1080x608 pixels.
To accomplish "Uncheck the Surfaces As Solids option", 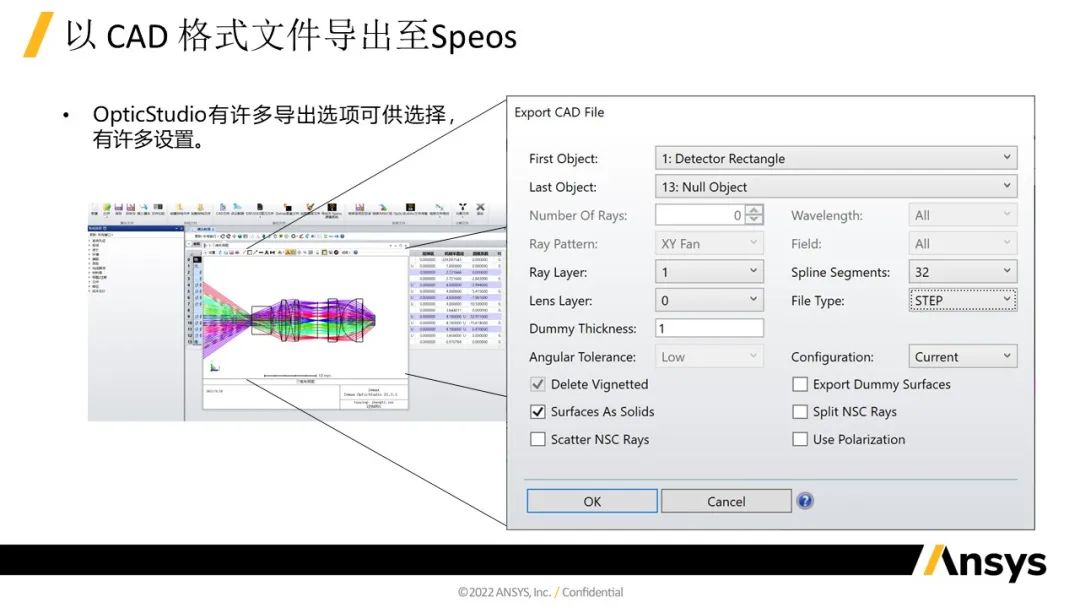I will [x=537, y=411].
